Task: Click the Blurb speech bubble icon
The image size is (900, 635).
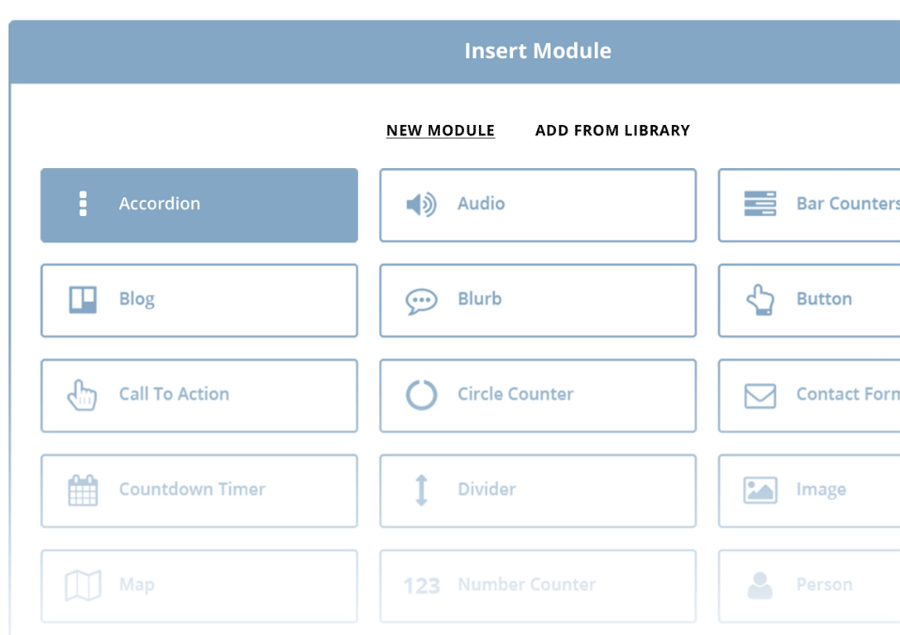Action: (421, 300)
